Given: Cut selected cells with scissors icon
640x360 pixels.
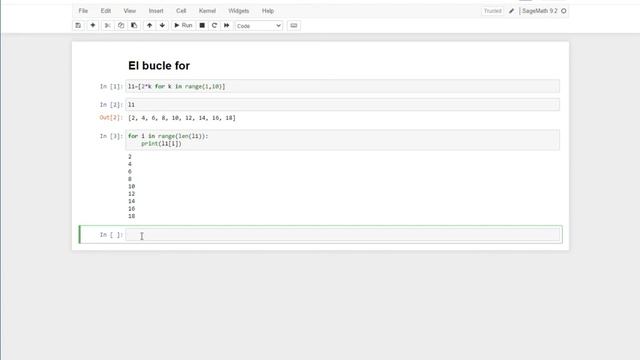Looking at the screenshot, I should tap(107, 25).
